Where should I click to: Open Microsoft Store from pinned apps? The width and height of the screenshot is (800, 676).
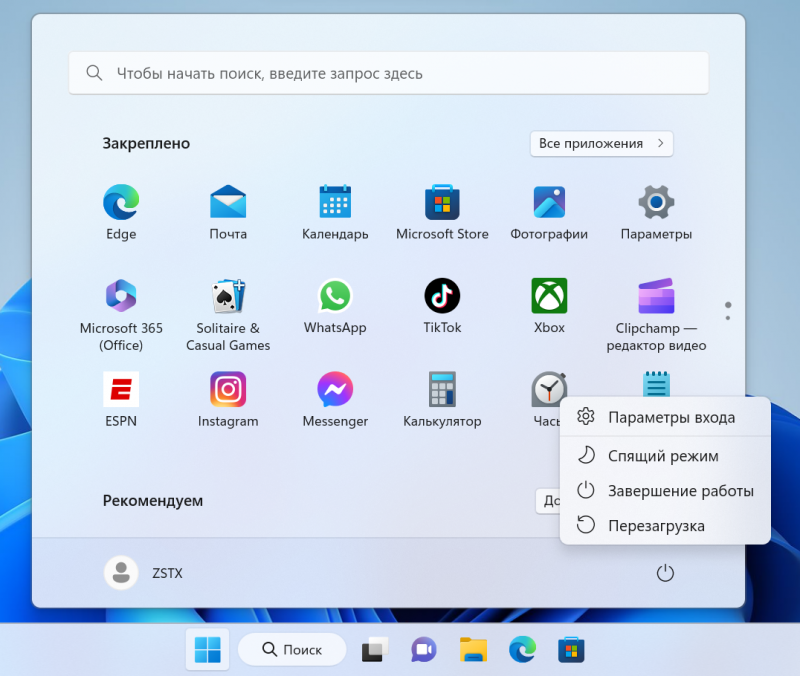pos(442,213)
